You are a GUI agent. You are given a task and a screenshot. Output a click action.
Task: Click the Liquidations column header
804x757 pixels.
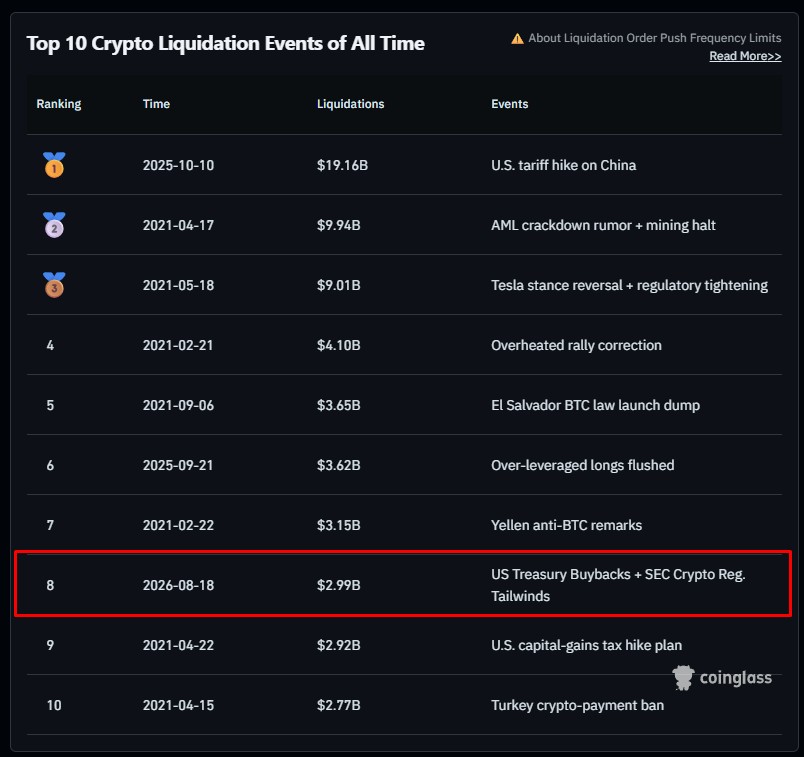(351, 104)
